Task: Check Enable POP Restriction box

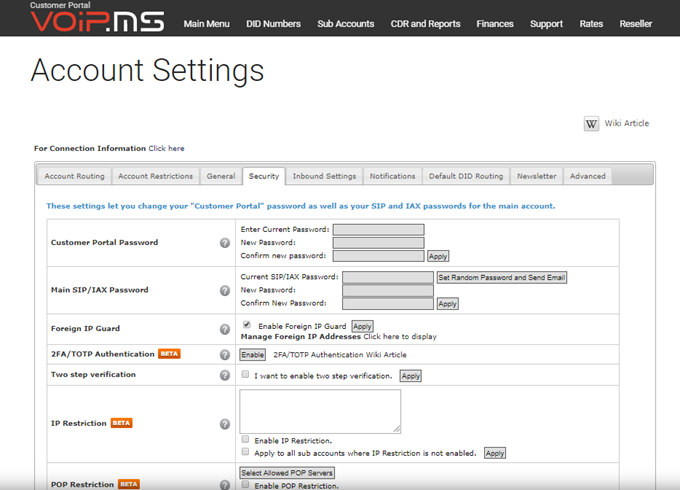Action: click(x=245, y=484)
